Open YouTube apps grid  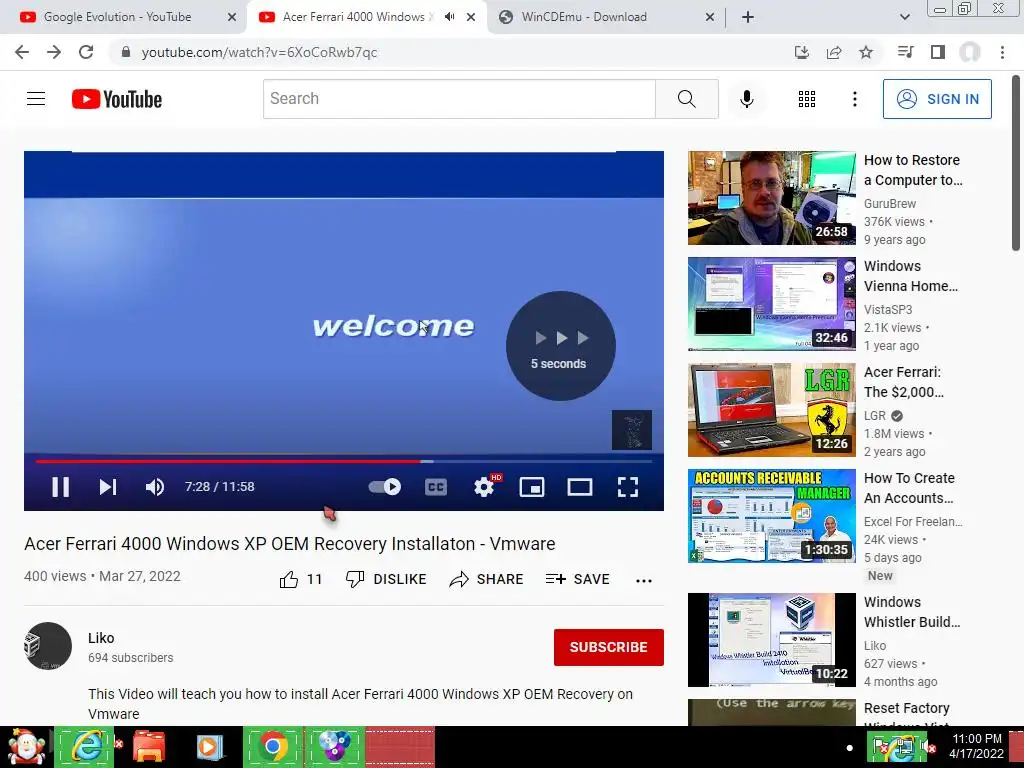(x=807, y=99)
